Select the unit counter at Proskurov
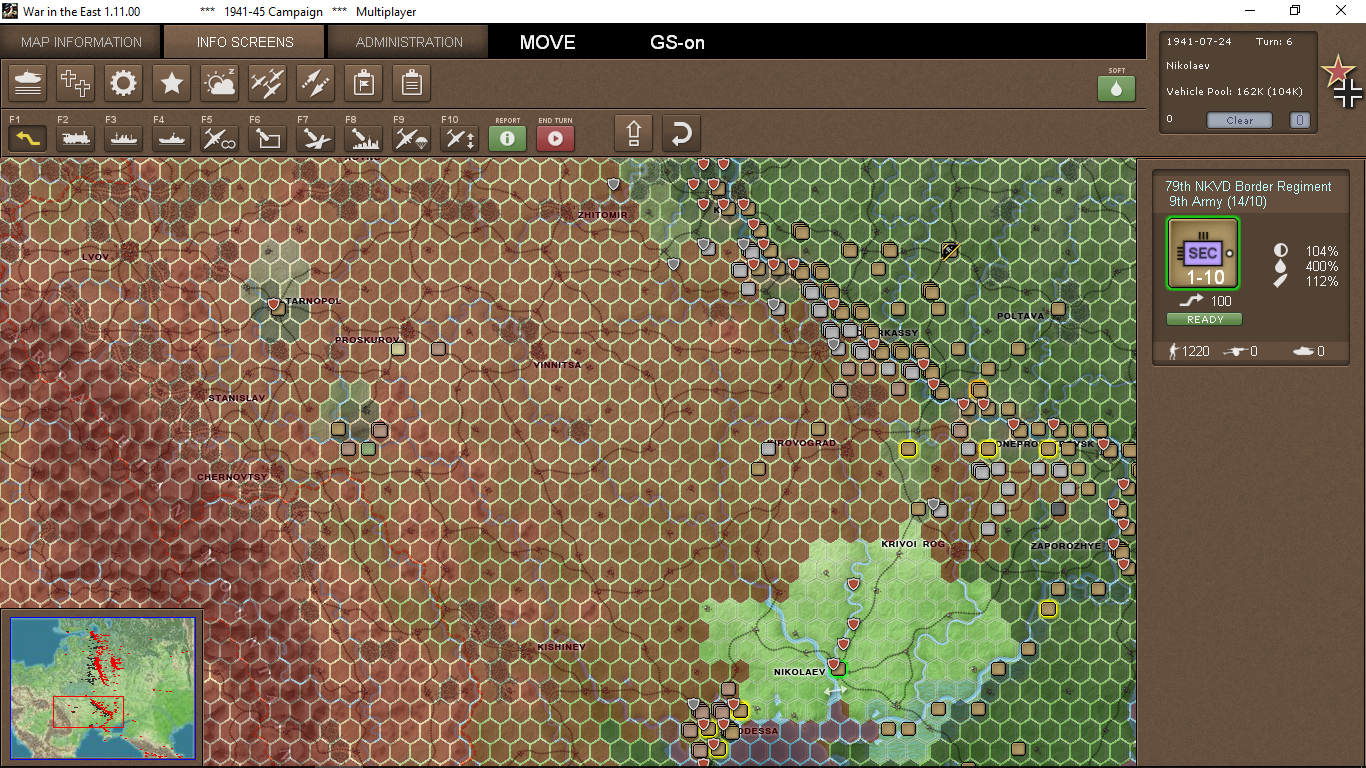Image resolution: width=1366 pixels, height=768 pixels. tap(399, 349)
